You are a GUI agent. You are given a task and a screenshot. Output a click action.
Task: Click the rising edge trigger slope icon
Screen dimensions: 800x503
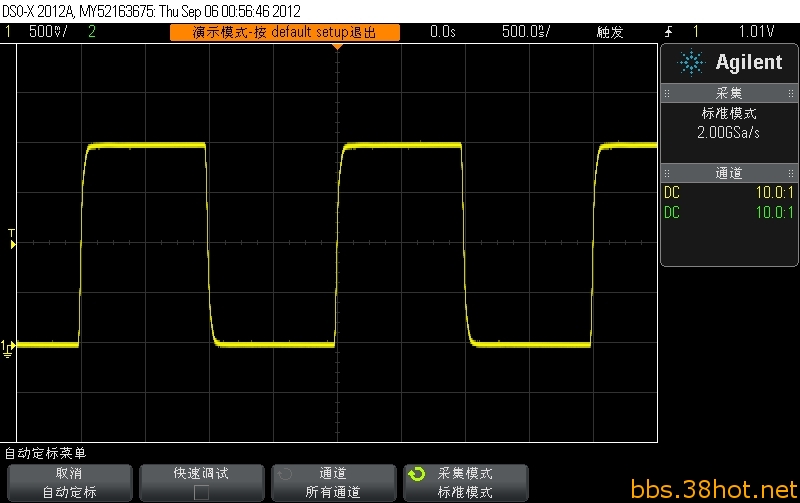[668, 32]
